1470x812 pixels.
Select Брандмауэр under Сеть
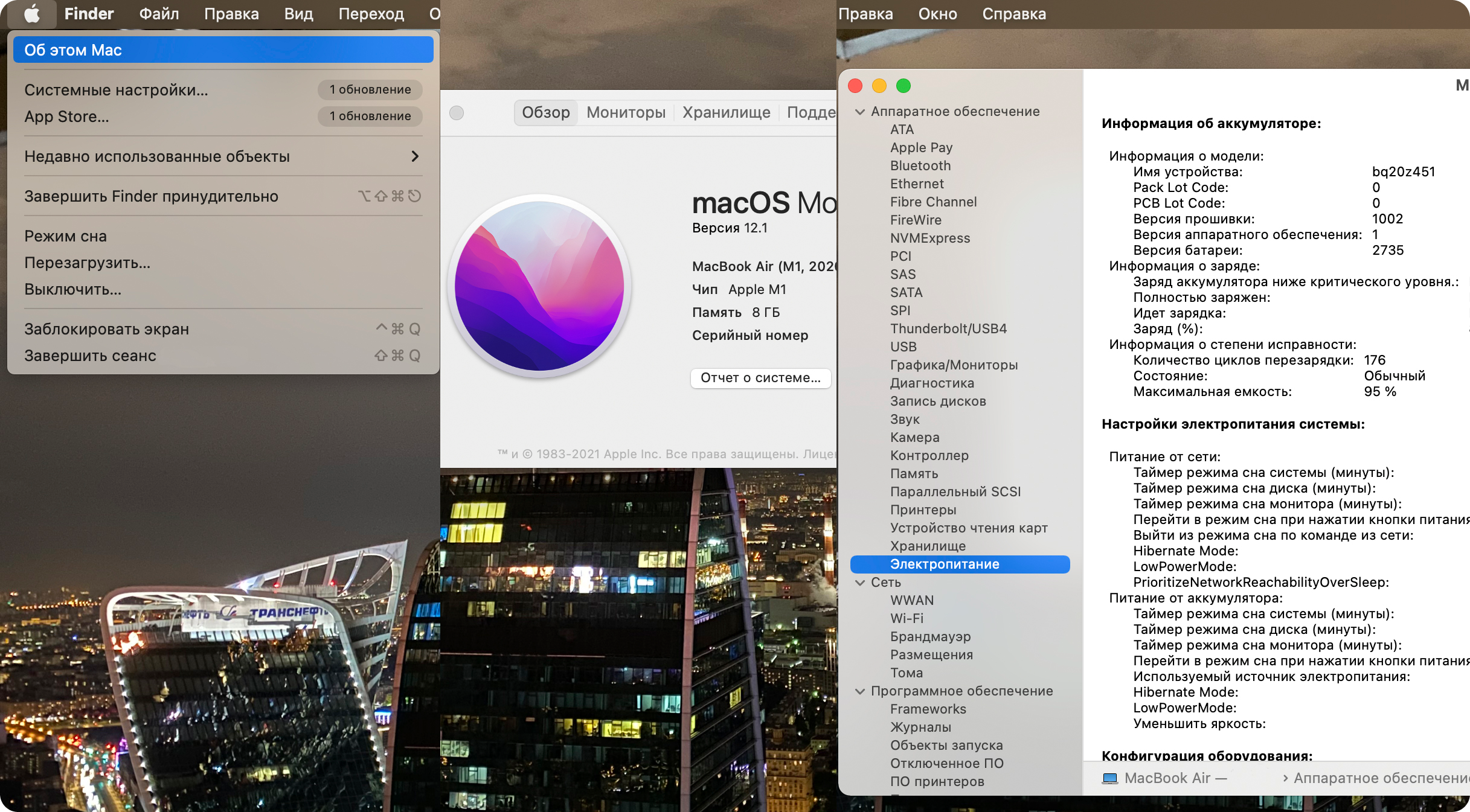930,637
